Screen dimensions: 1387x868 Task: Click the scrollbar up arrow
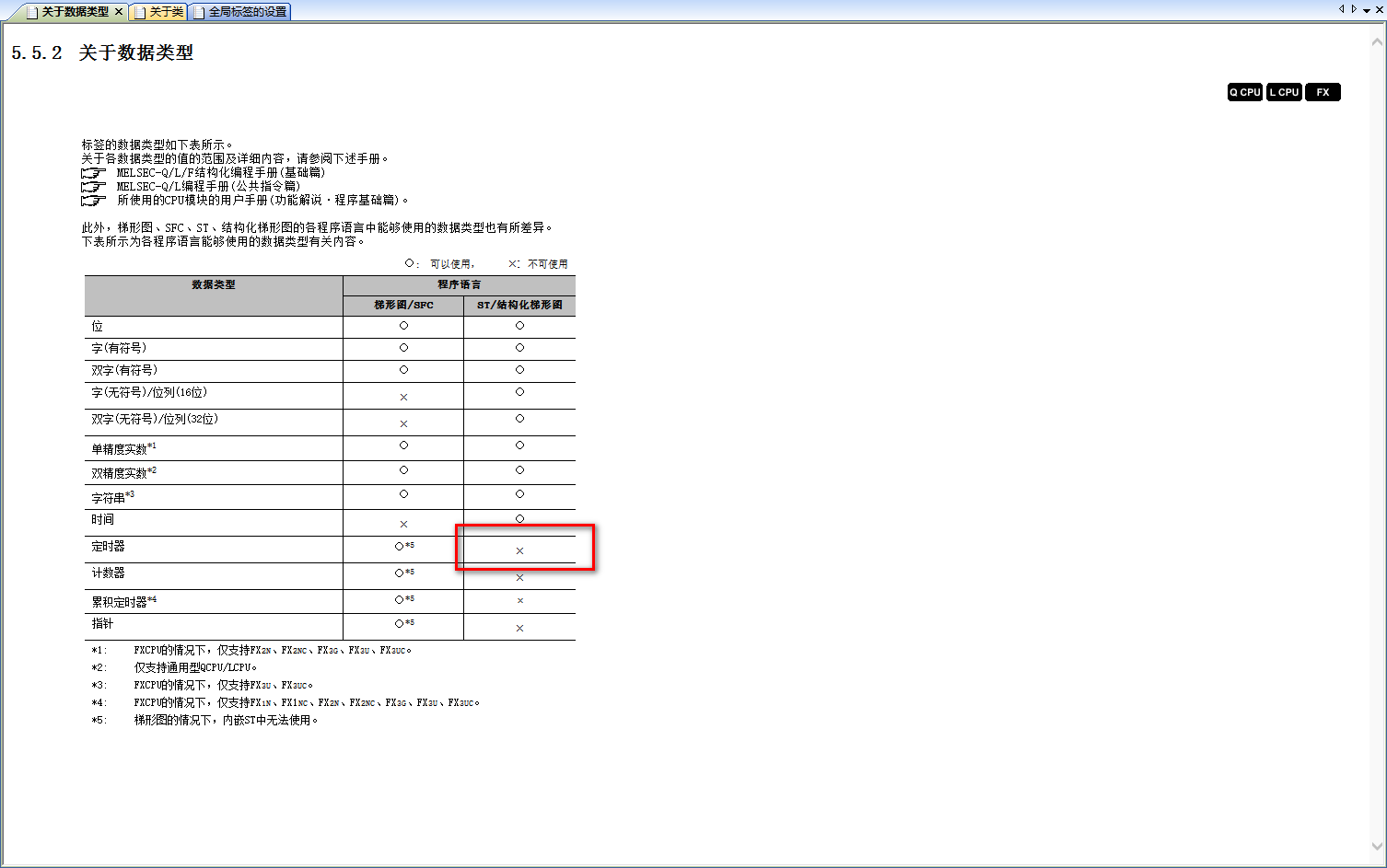[x=1378, y=41]
